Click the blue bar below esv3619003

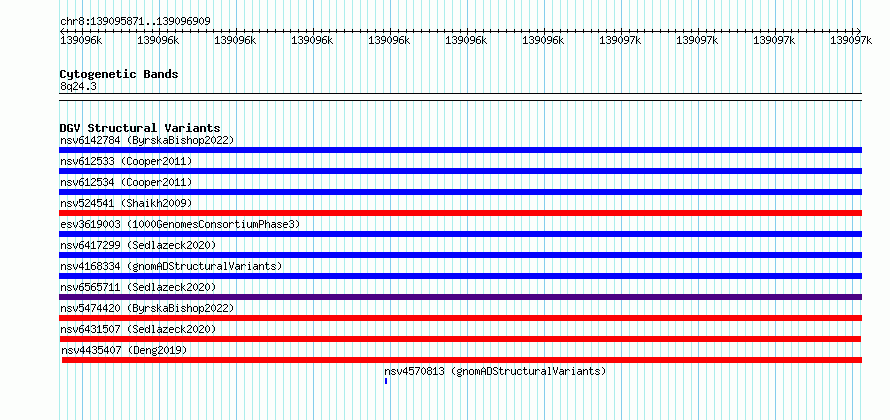click(460, 234)
